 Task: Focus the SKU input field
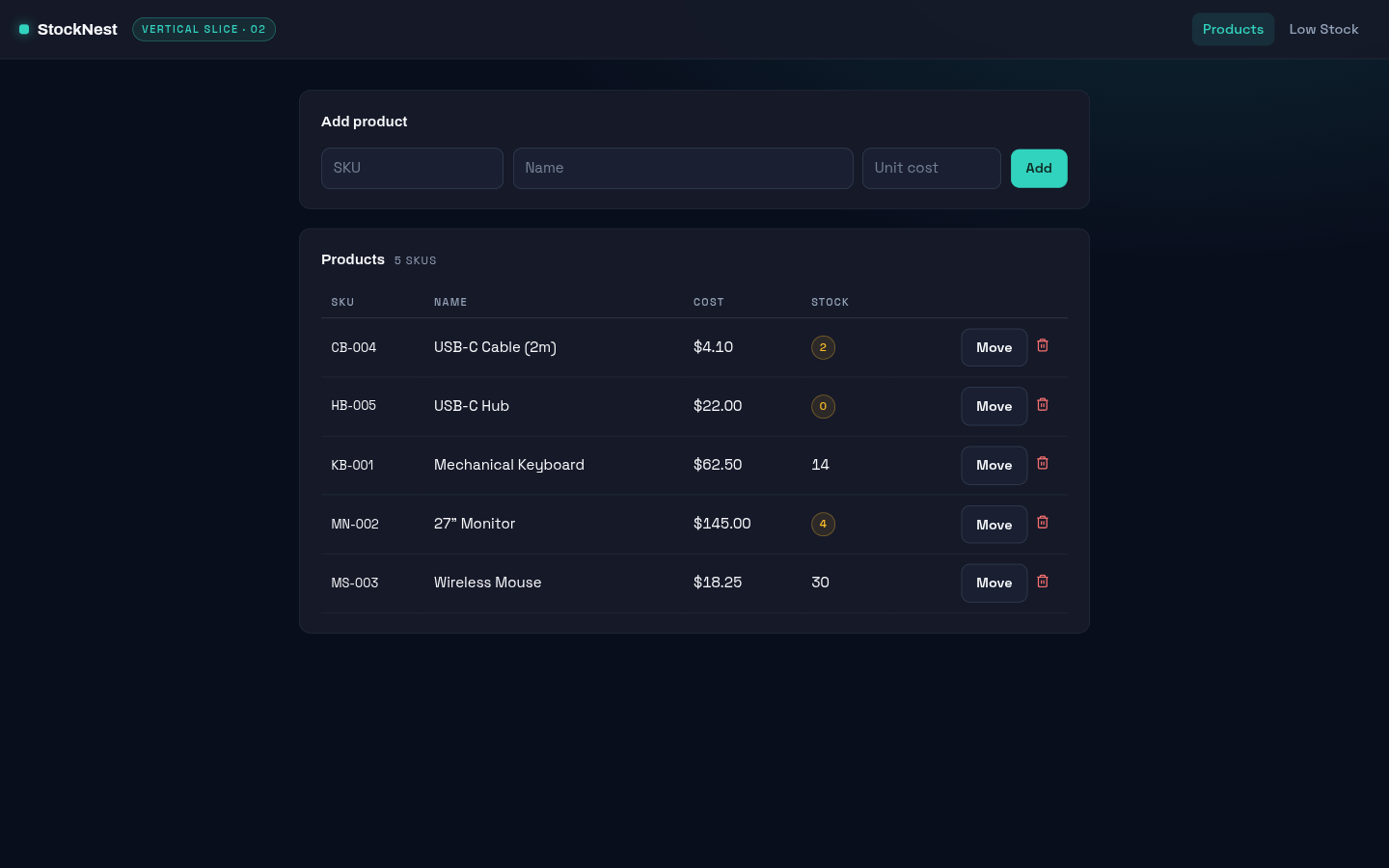tap(412, 168)
